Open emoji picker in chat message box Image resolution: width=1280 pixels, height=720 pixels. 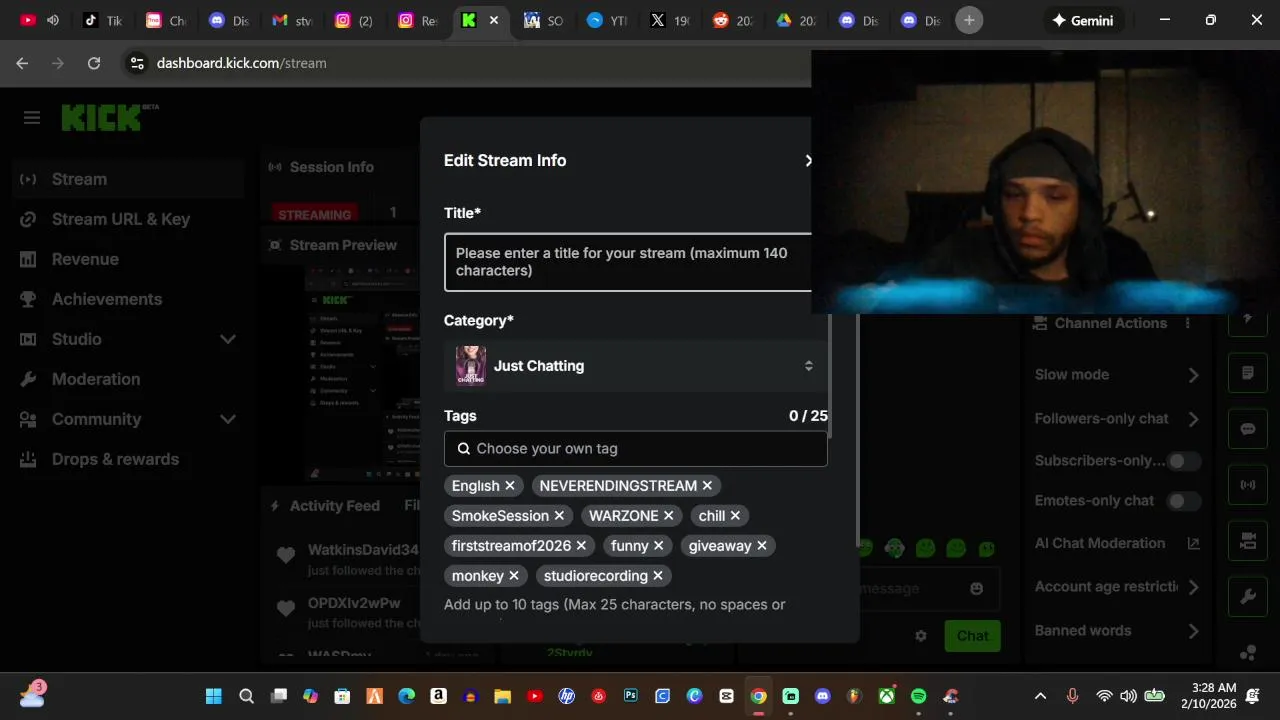click(x=977, y=588)
